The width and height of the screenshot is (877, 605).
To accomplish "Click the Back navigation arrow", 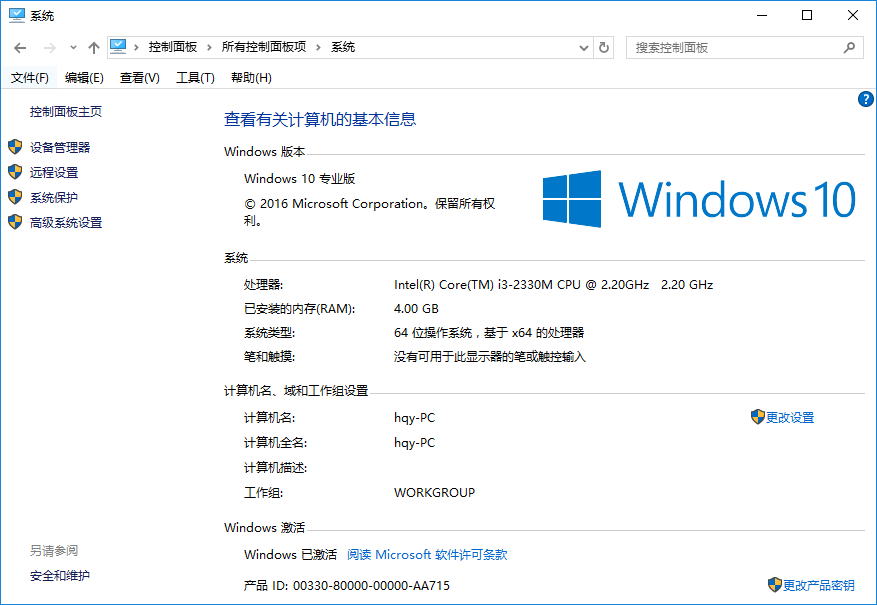I will point(20,48).
